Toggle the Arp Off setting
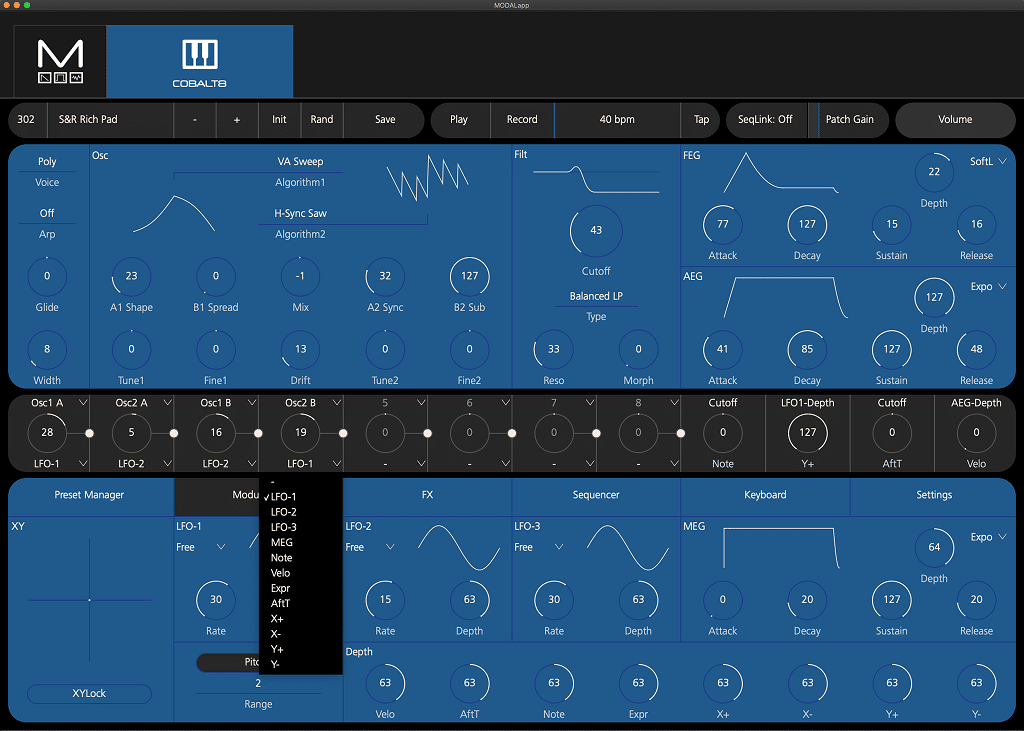1024x731 pixels. 47,213
